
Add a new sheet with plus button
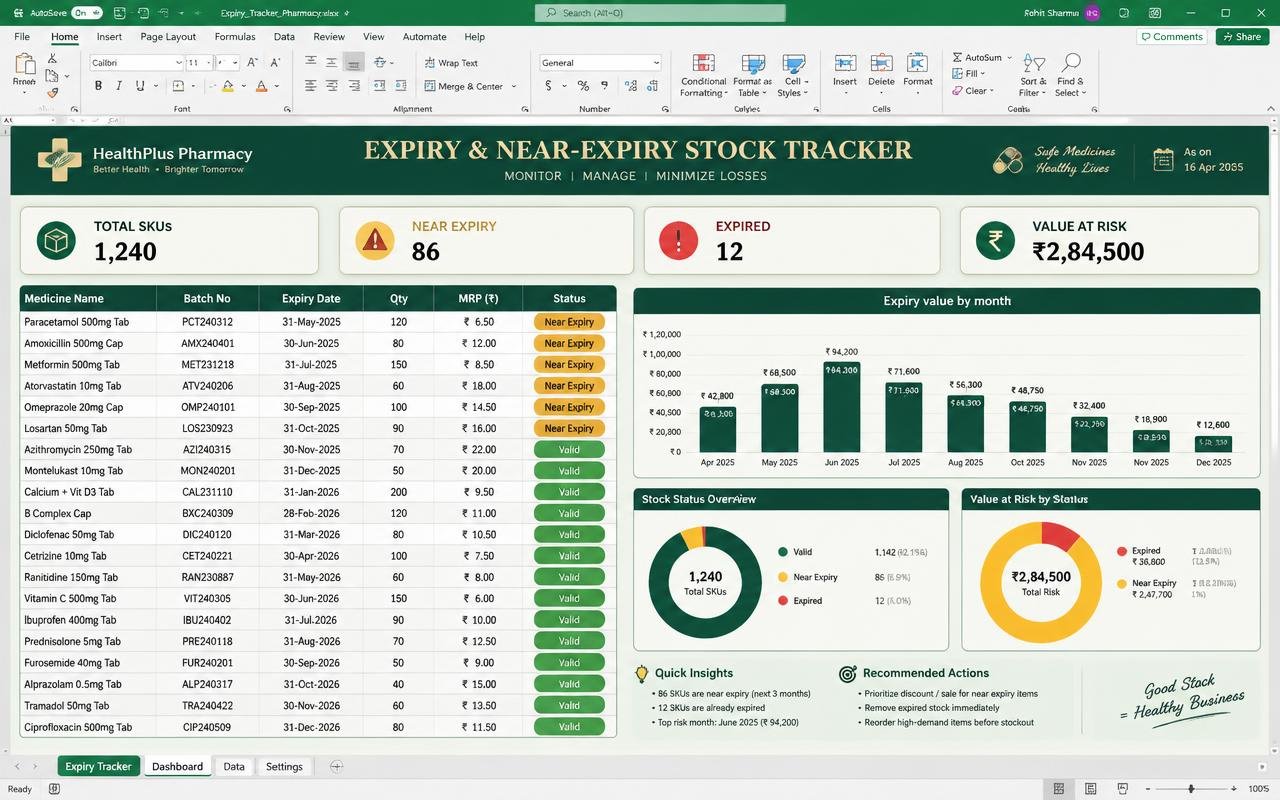(336, 767)
